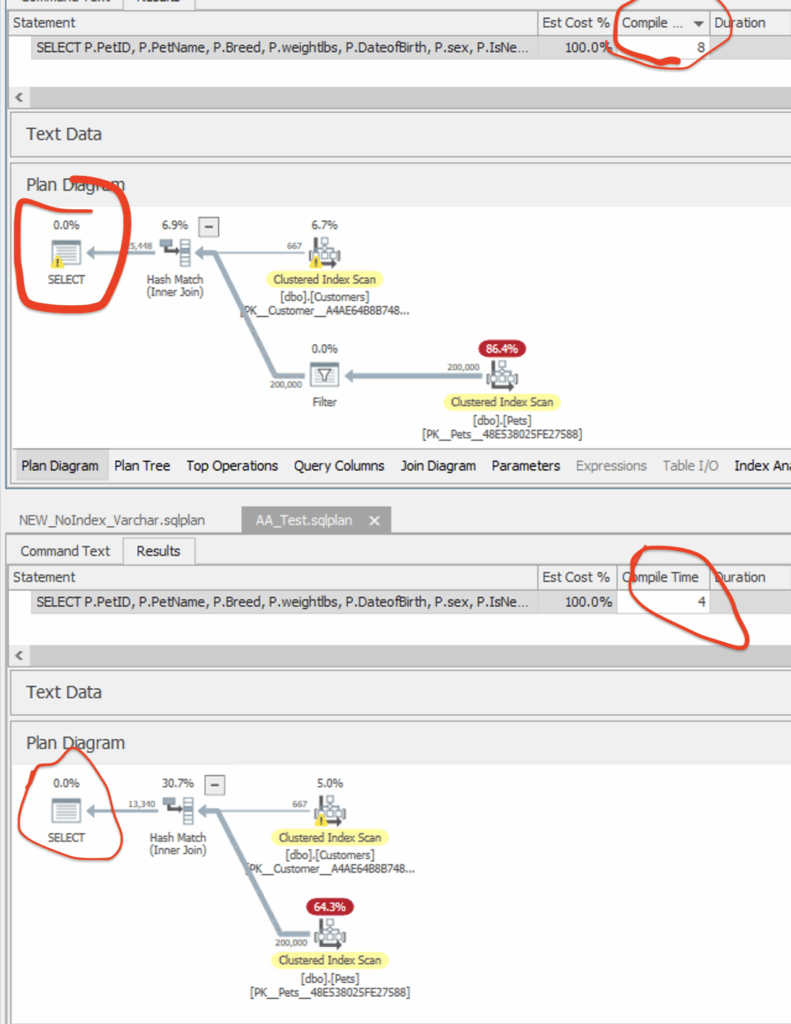Switch to the Plan Tree tab
Viewport: 791px width, 1024px height.
pos(142,466)
